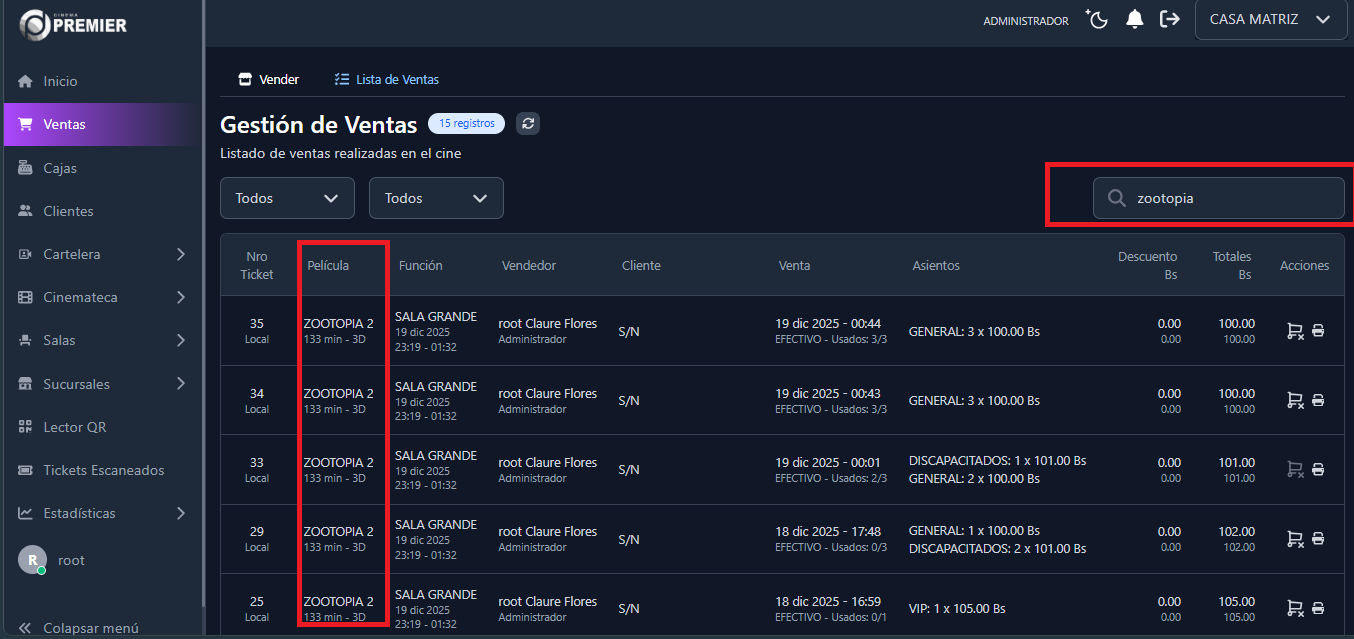Open the first Todos filter dropdown
This screenshot has width=1354, height=639.
click(287, 198)
